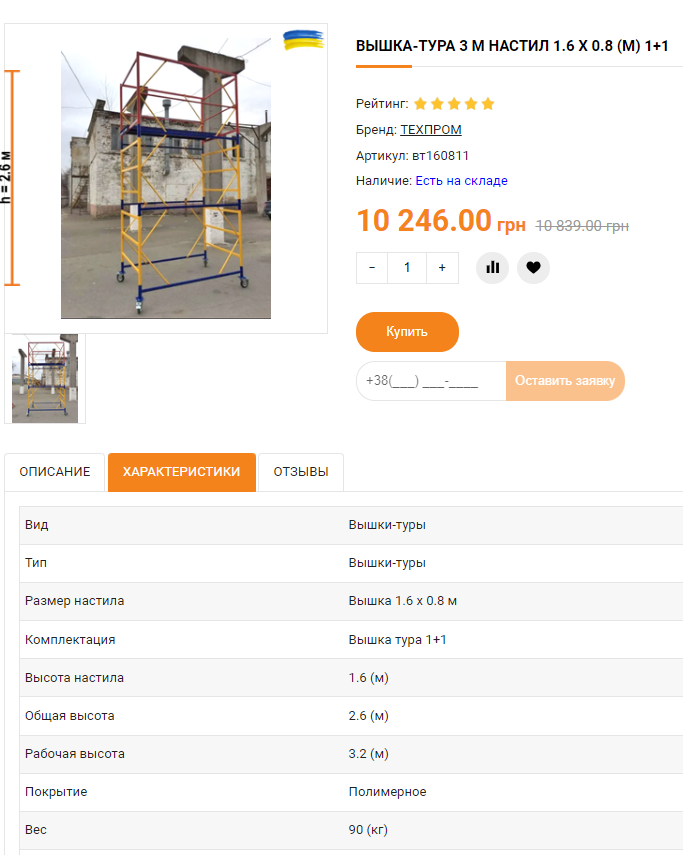
Task: Open the ОПИСАНИЕ tab
Action: [55, 472]
